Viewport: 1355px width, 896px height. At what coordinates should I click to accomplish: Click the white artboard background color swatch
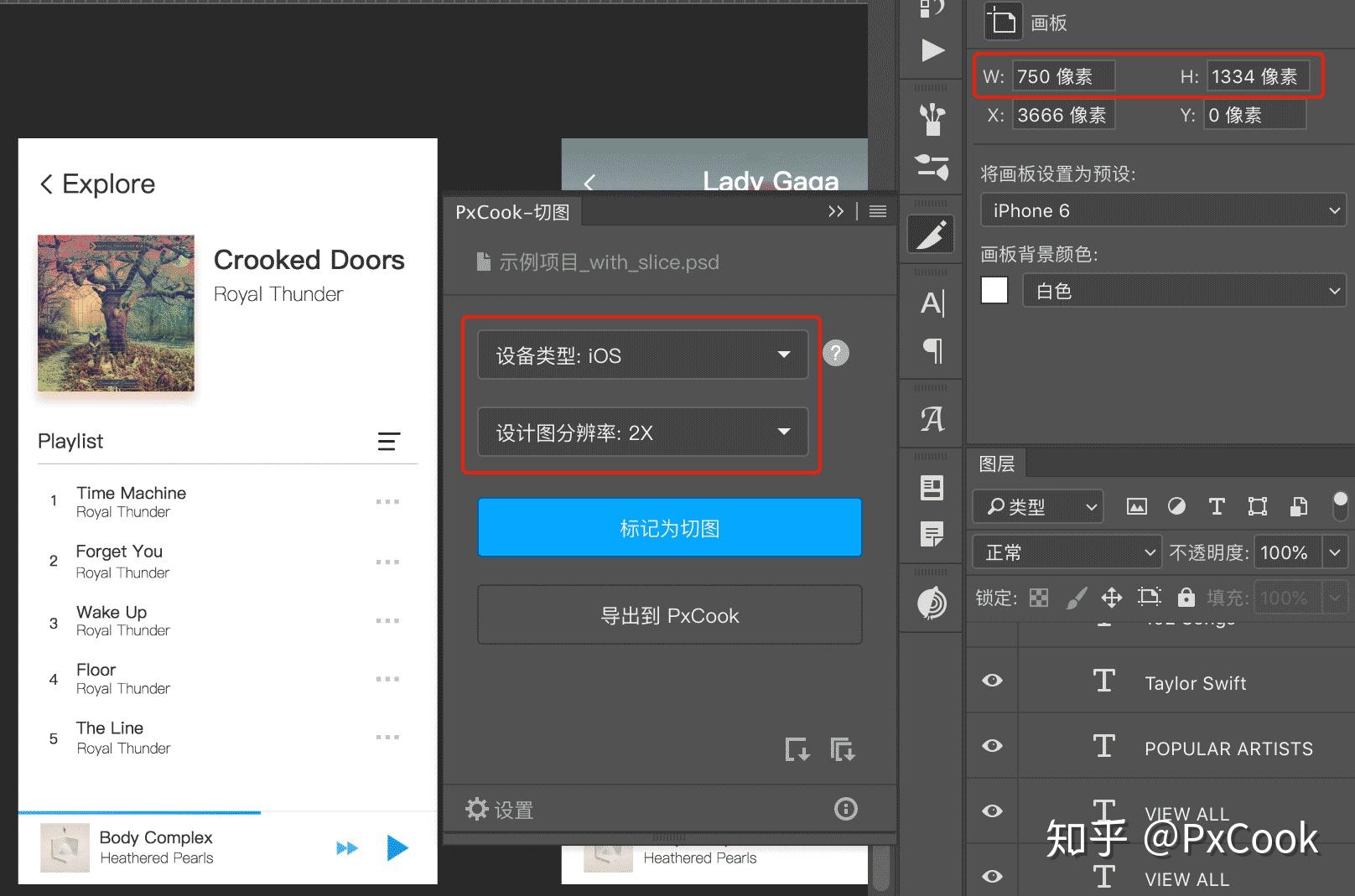pos(994,289)
